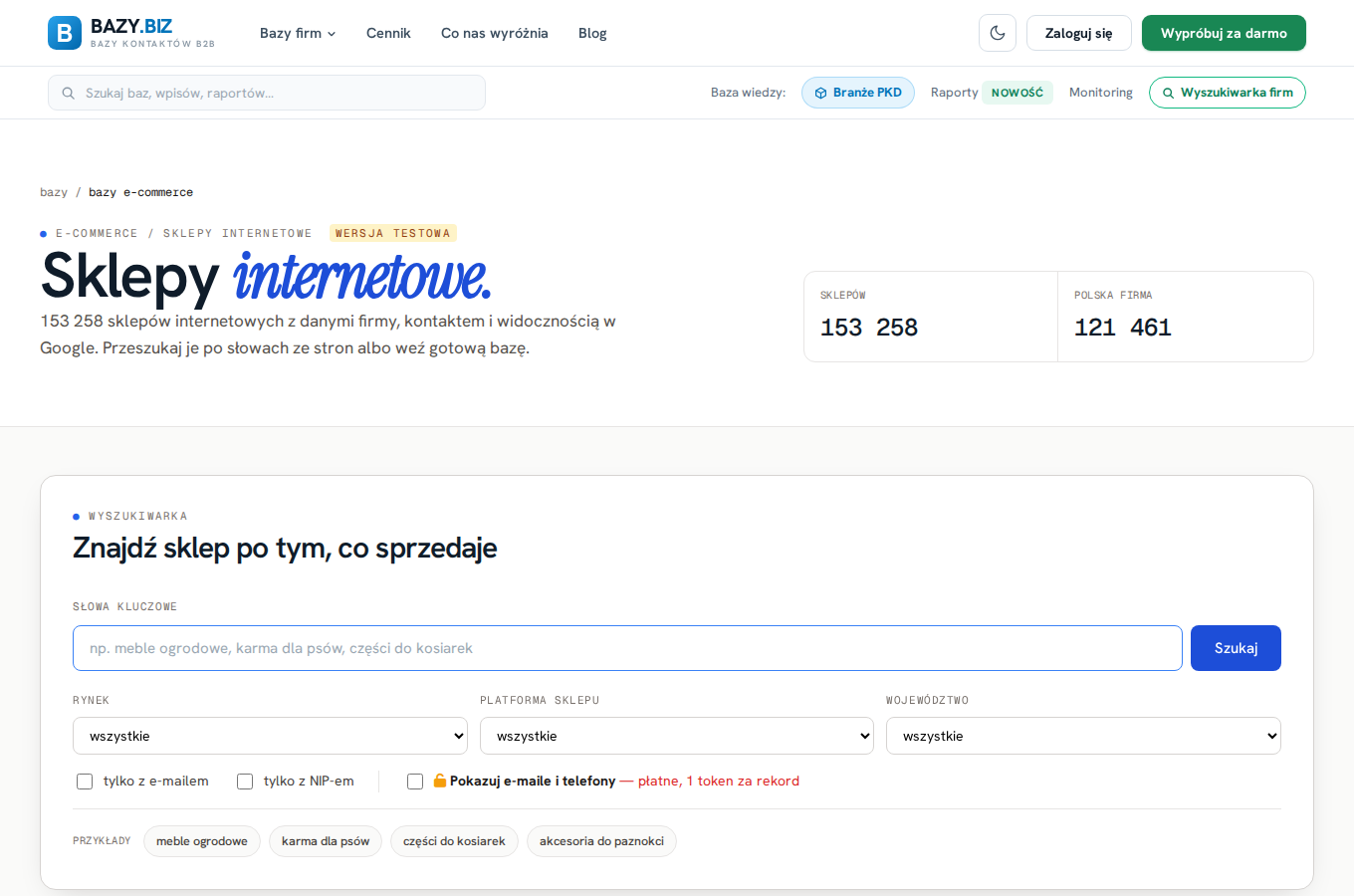Go to the 'bazy' breadcrumb link

[x=54, y=192]
